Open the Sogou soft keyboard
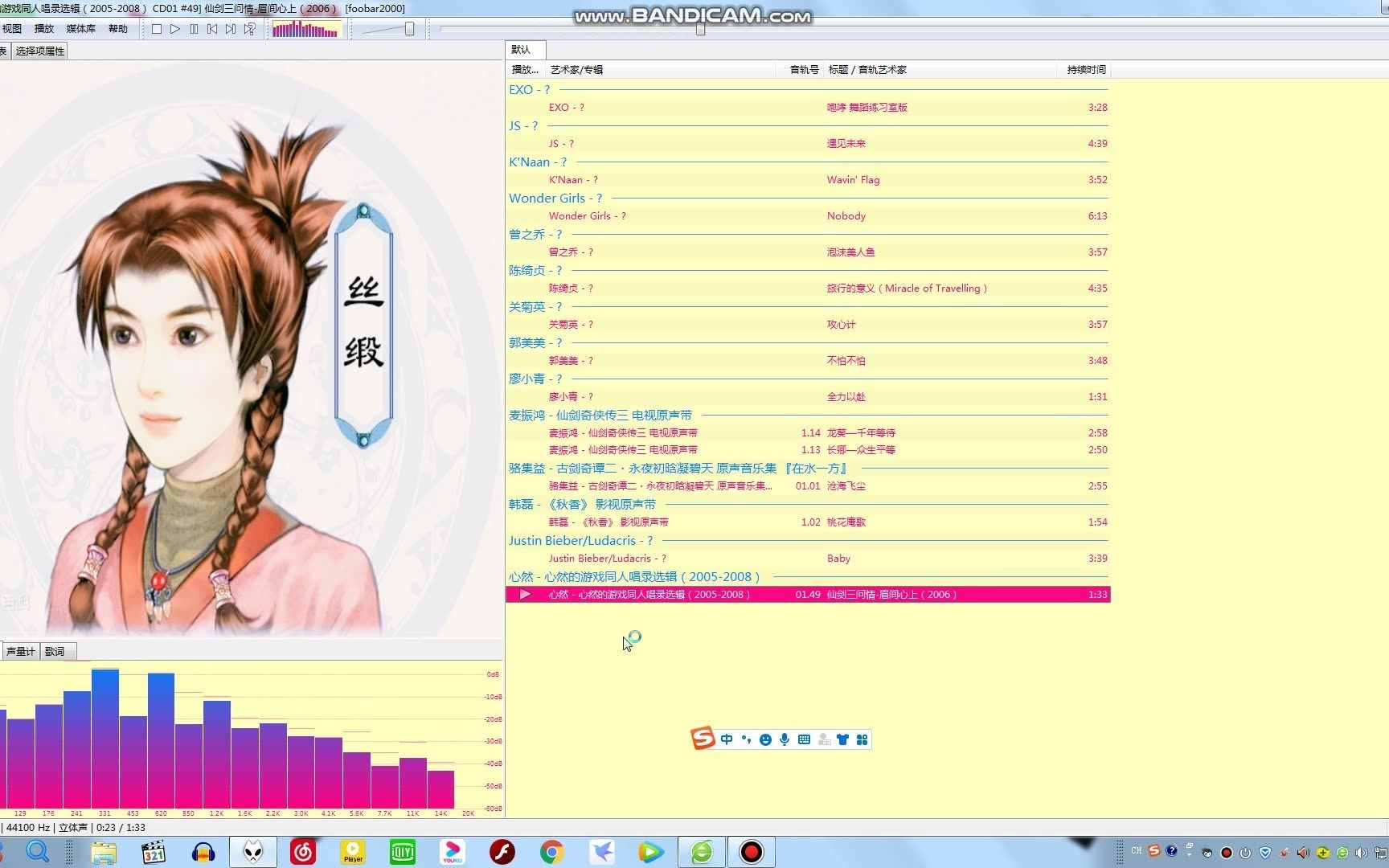This screenshot has width=1389, height=868. click(804, 739)
